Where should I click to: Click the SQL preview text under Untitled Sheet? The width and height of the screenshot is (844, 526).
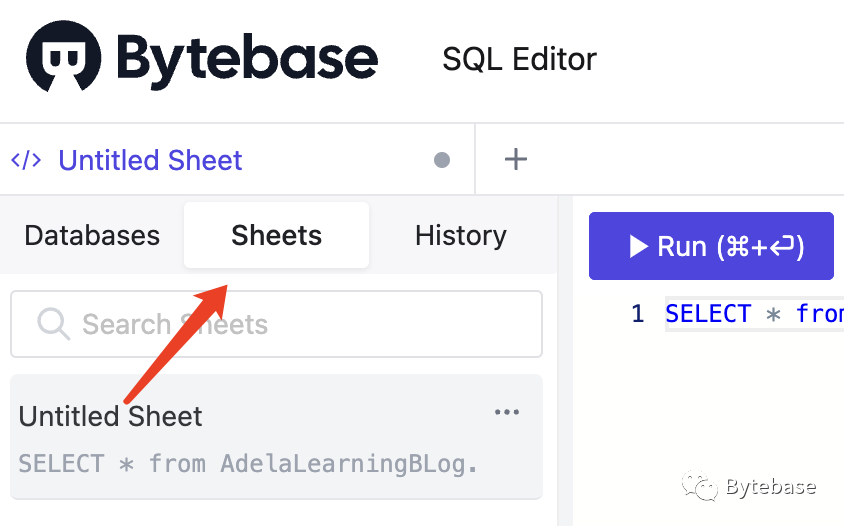[248, 464]
